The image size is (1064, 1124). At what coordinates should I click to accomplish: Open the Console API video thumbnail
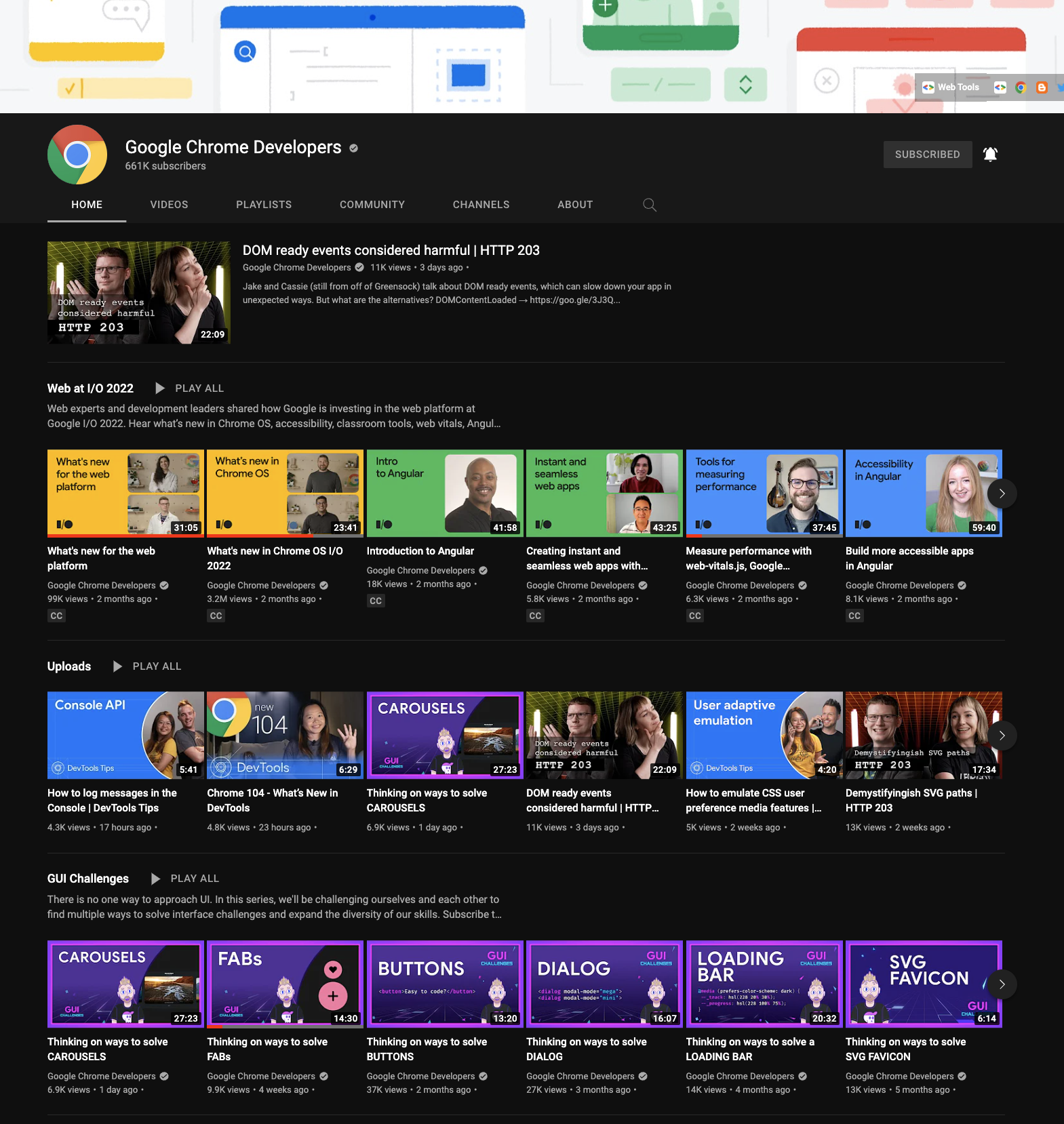(125, 736)
